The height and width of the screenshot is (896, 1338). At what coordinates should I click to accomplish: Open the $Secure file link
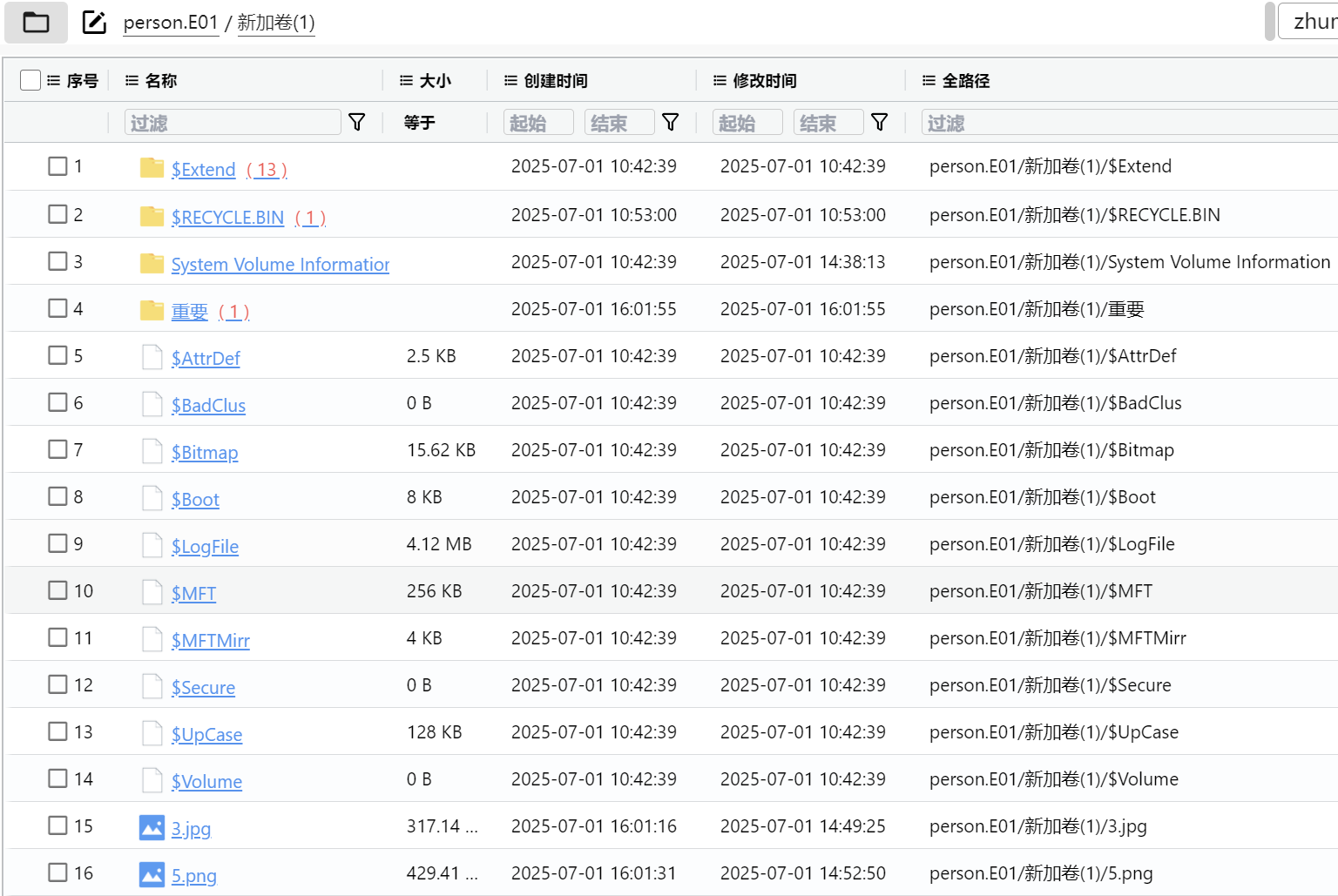point(203,687)
